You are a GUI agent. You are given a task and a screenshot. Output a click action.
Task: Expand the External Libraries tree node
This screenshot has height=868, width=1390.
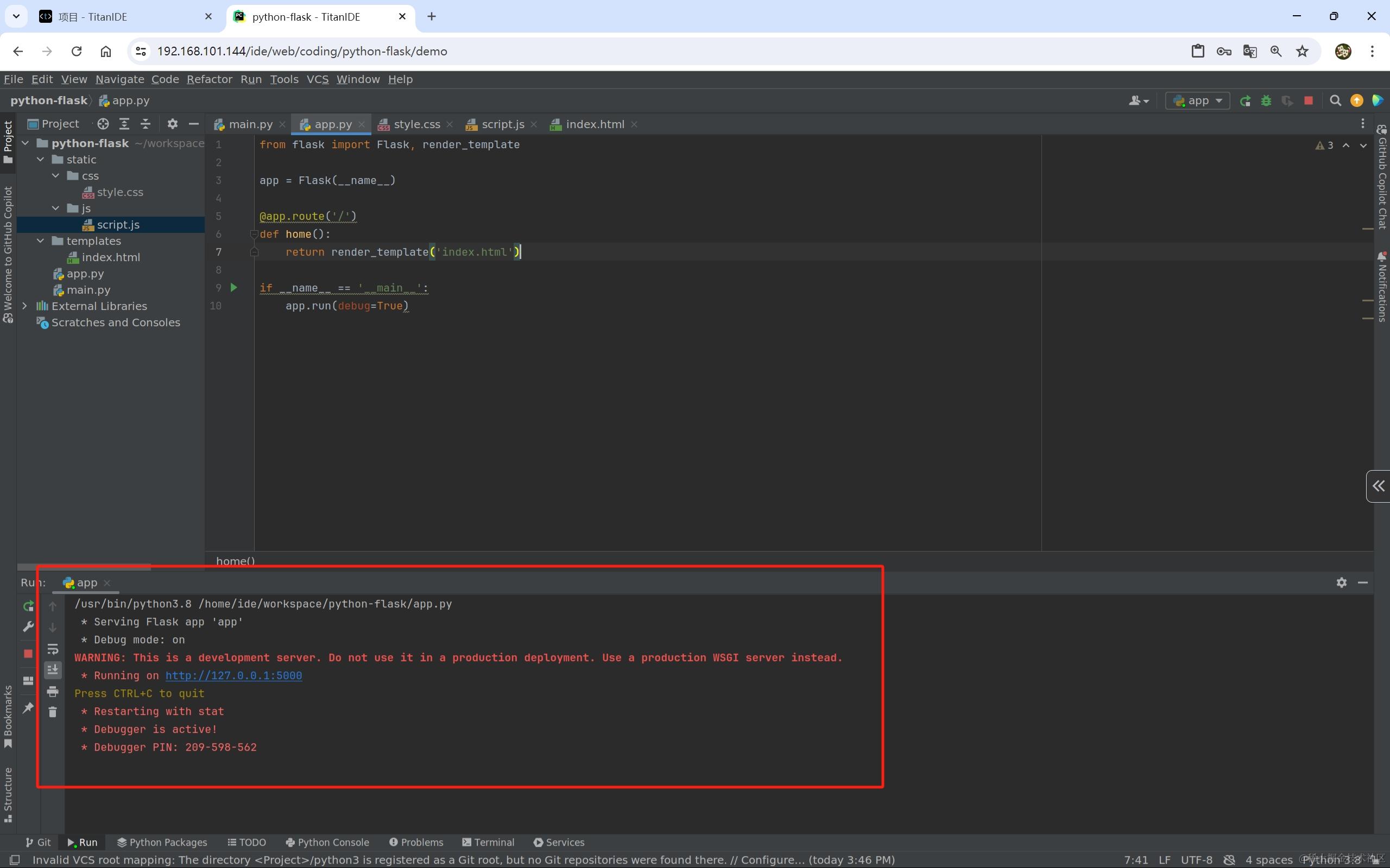click(24, 306)
